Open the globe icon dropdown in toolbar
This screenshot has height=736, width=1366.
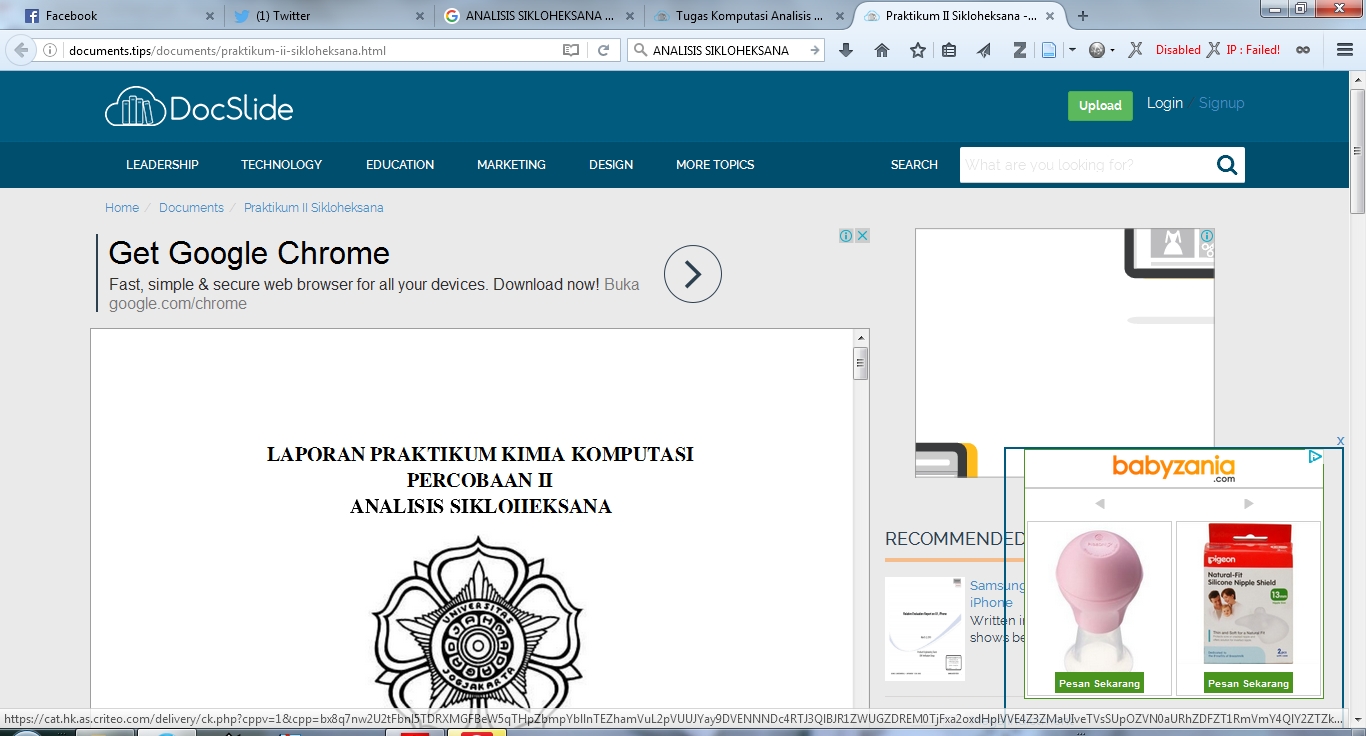pos(1099,50)
